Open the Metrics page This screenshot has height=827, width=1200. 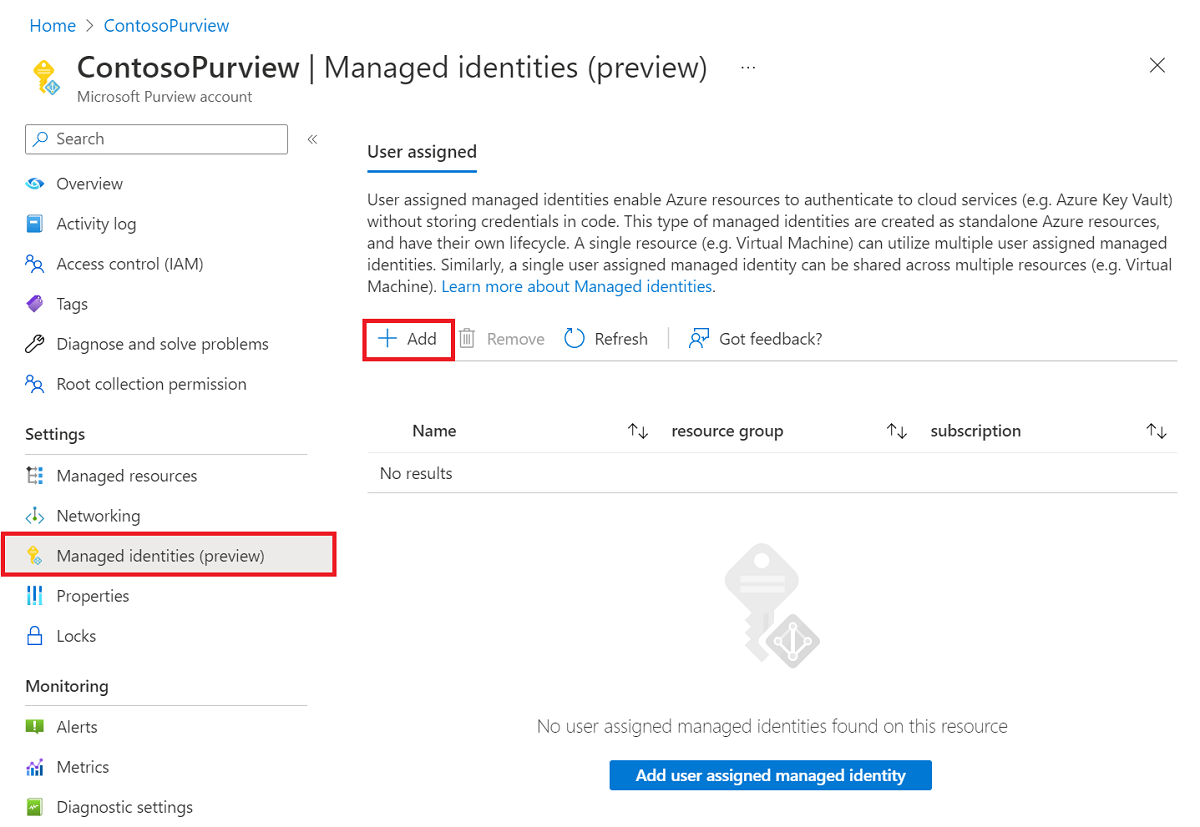[x=80, y=766]
